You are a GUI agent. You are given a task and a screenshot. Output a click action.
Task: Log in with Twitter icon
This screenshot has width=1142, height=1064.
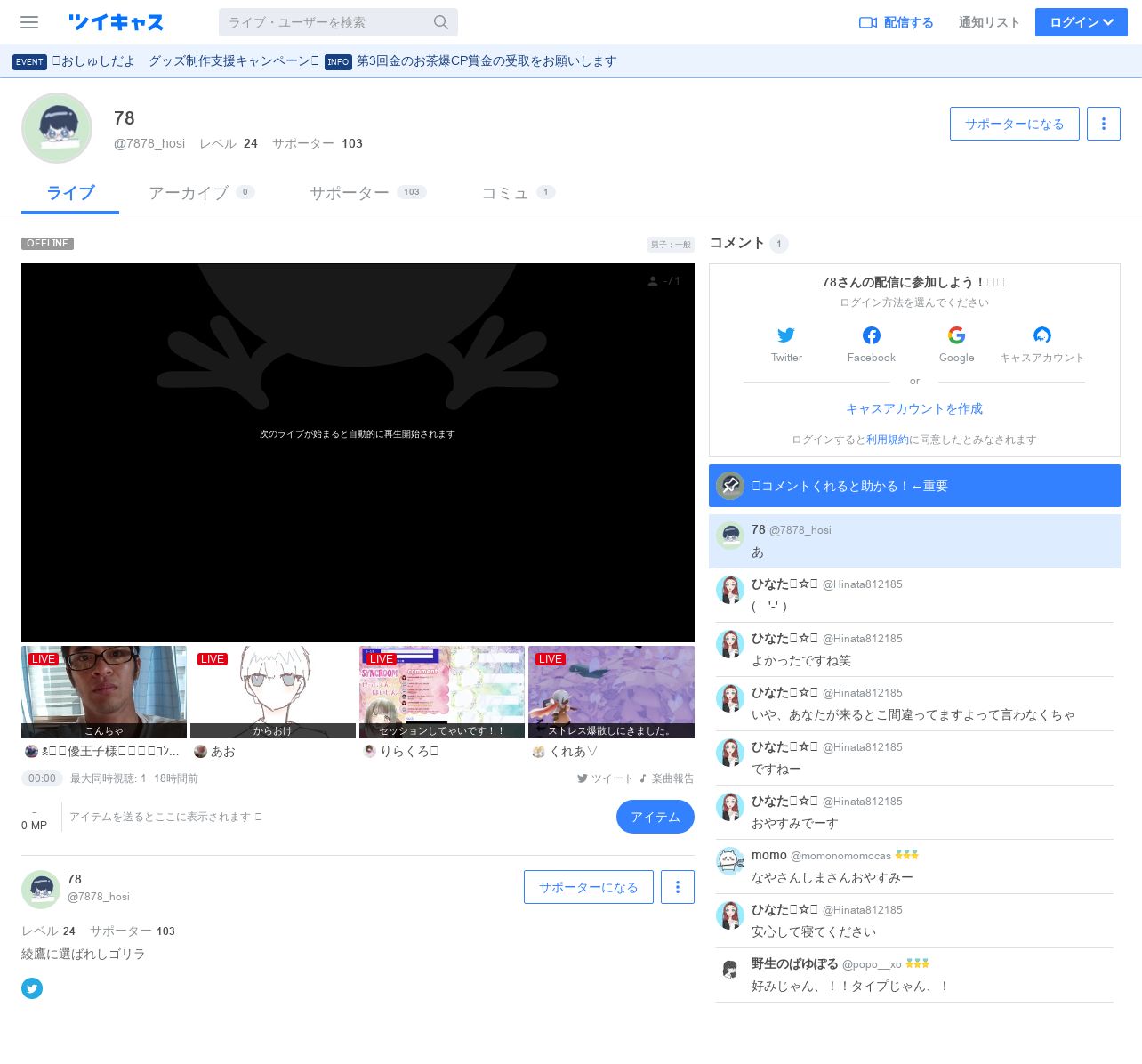[x=786, y=335]
